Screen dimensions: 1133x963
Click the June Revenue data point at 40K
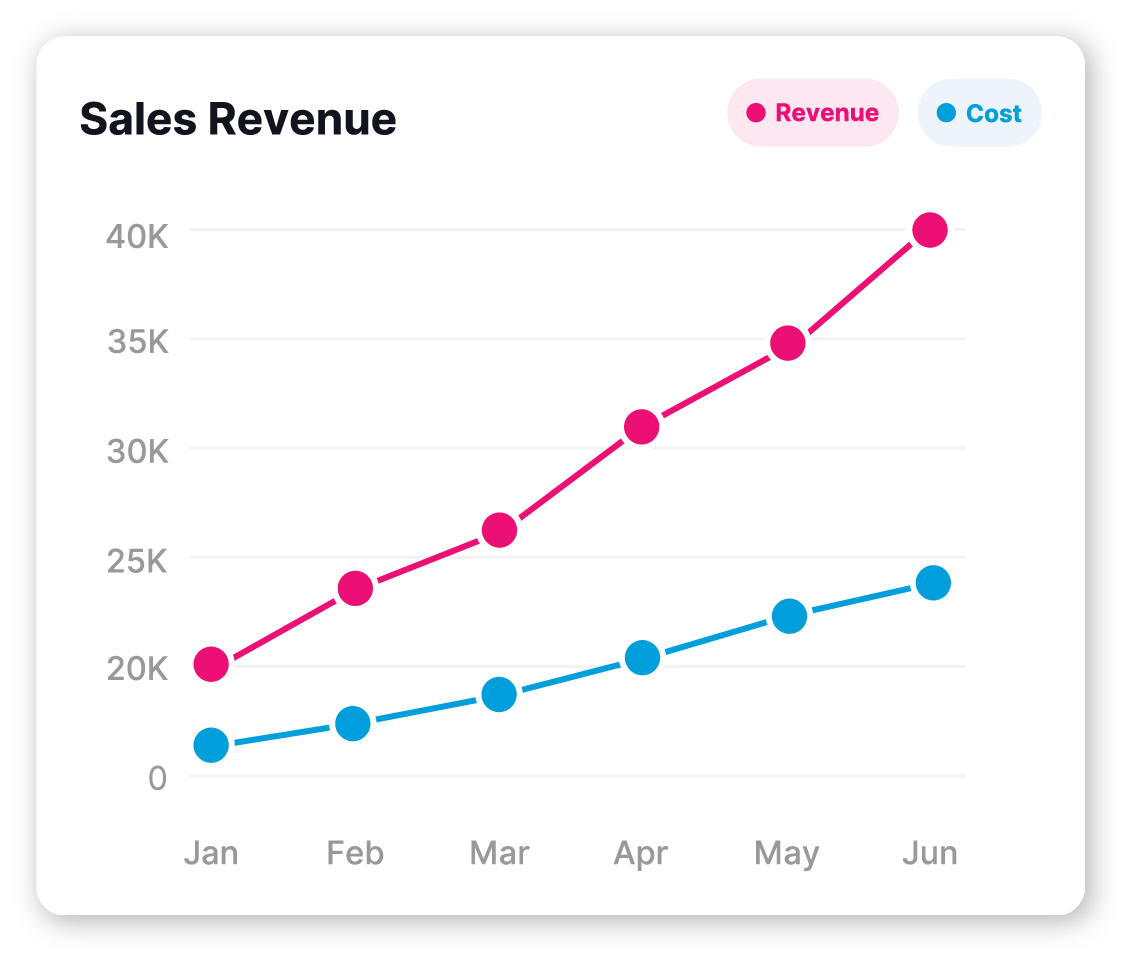tap(930, 230)
